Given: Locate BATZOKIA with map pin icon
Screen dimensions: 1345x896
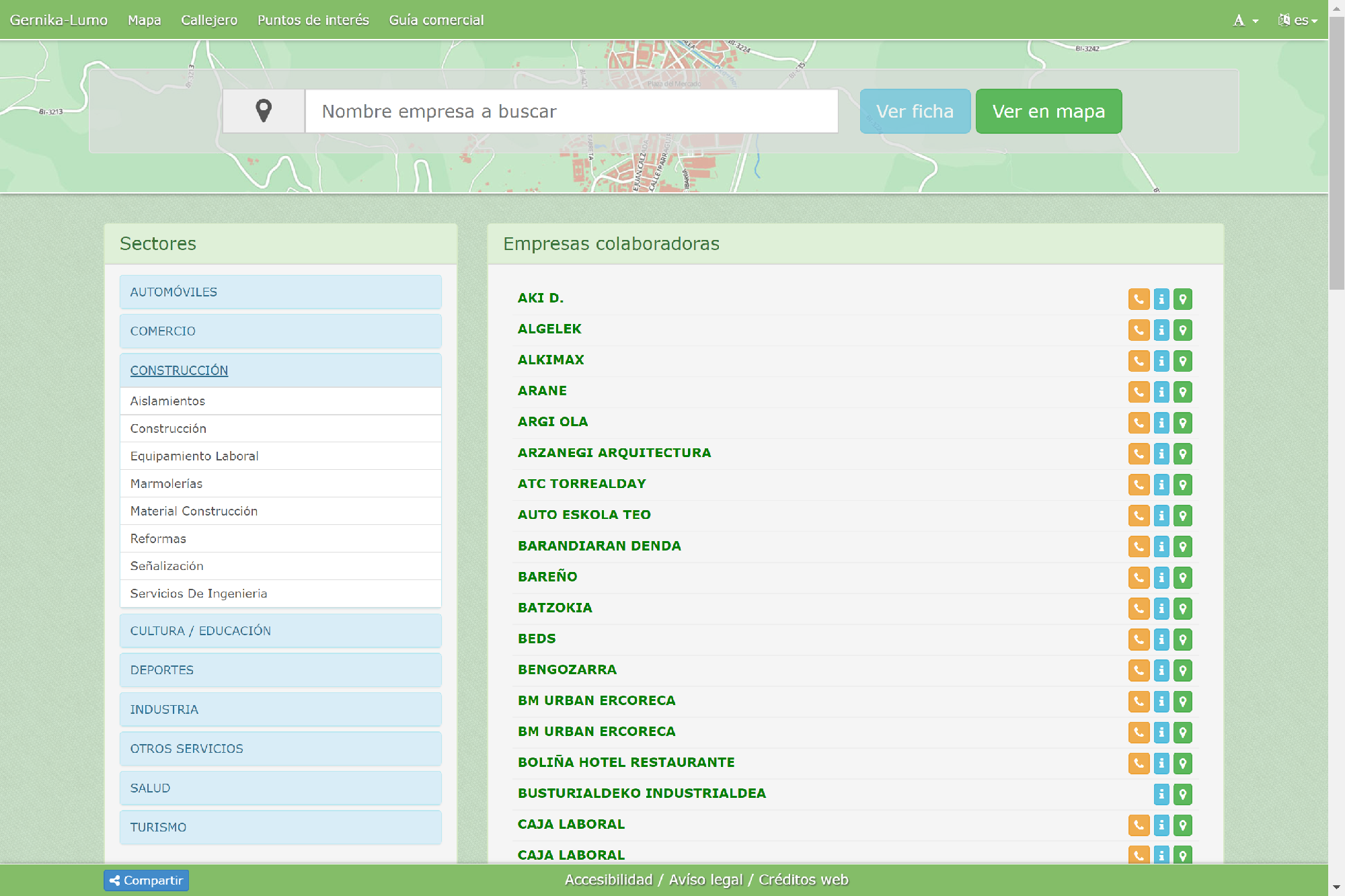Looking at the screenshot, I should point(1183,608).
